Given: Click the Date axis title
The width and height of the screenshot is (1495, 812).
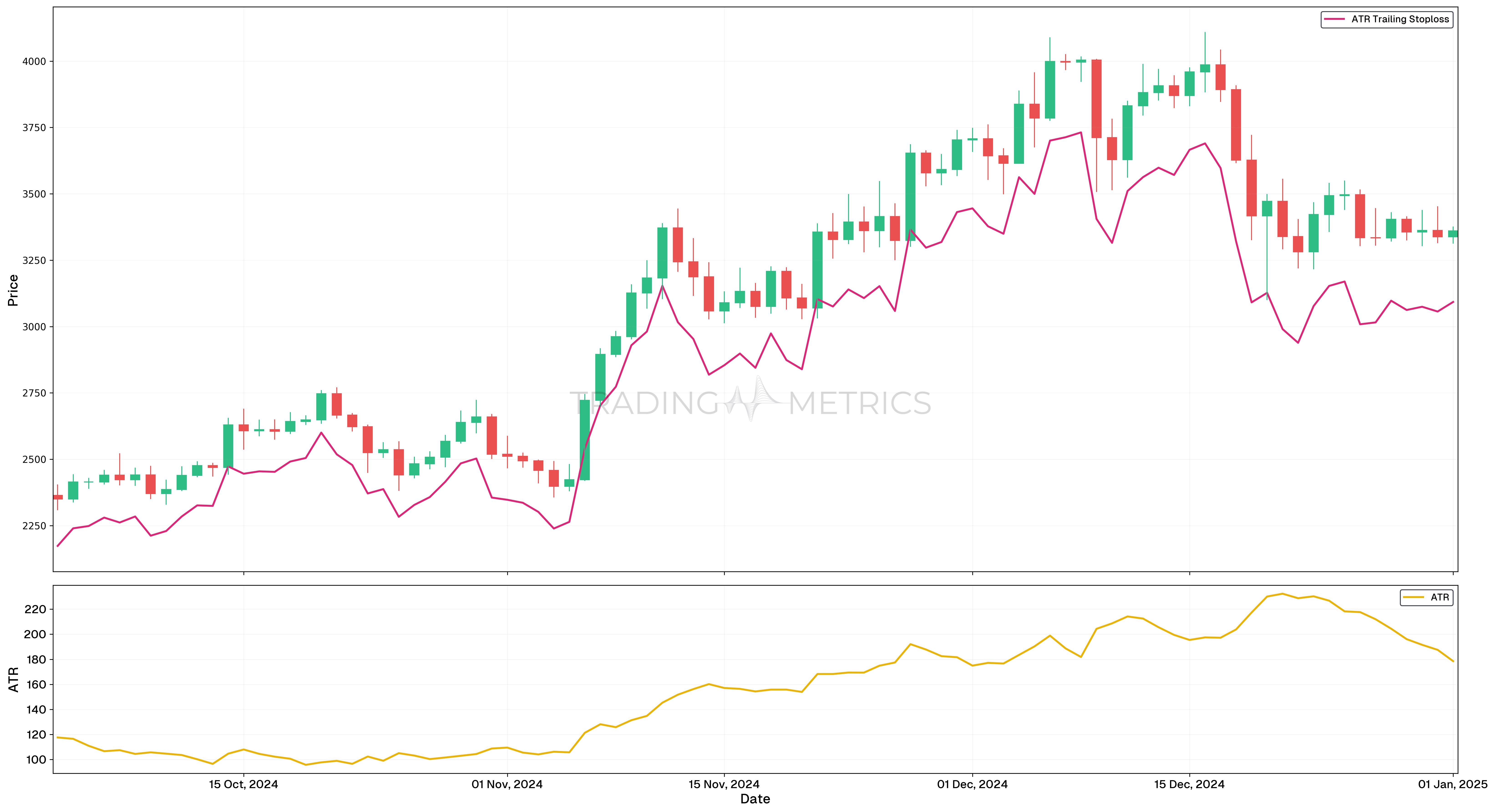Looking at the screenshot, I should tap(755, 799).
